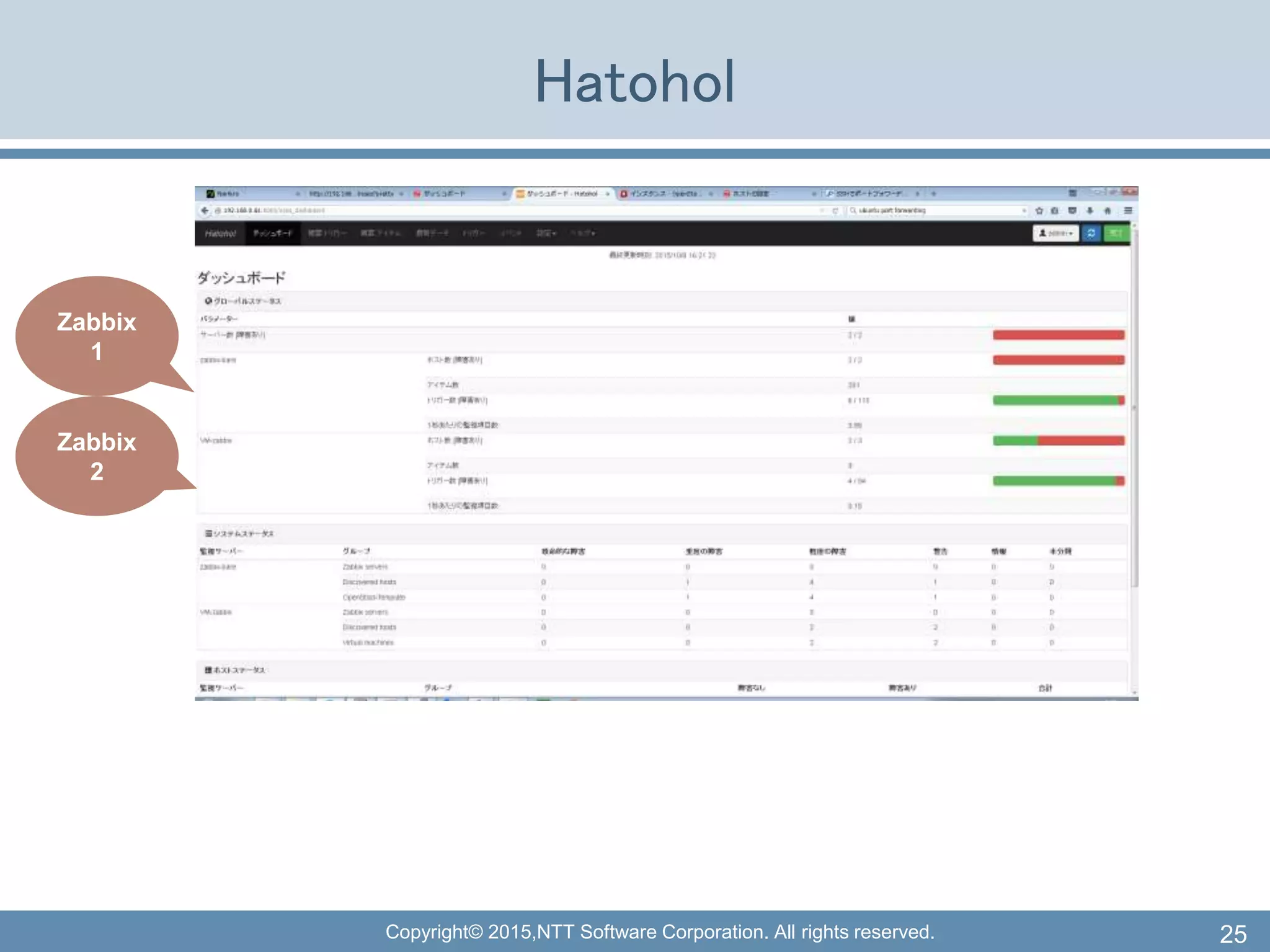Click the VM-zabbix host count green-red bar

coord(1059,441)
